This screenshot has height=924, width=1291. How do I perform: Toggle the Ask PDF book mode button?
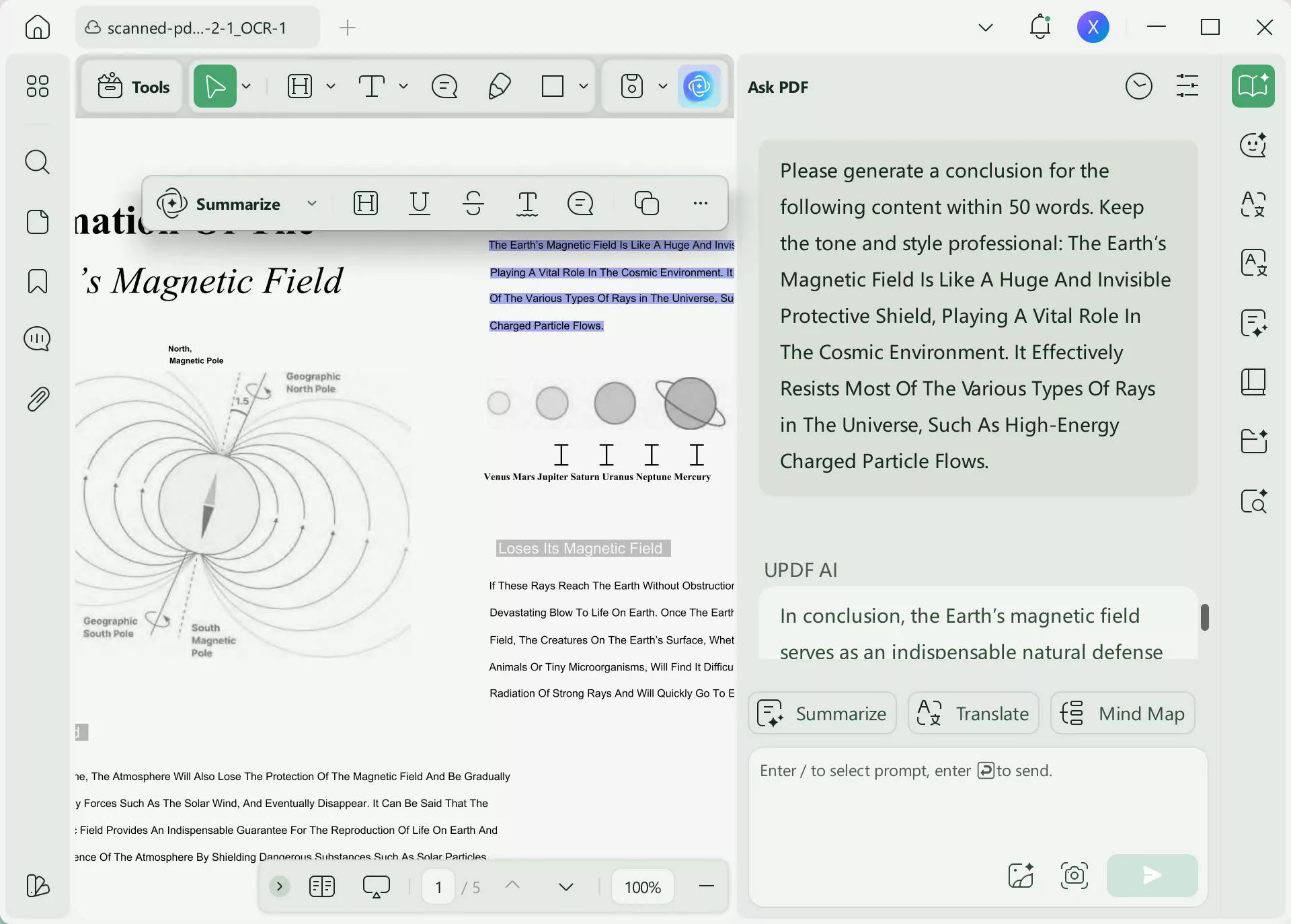[x=1253, y=86]
